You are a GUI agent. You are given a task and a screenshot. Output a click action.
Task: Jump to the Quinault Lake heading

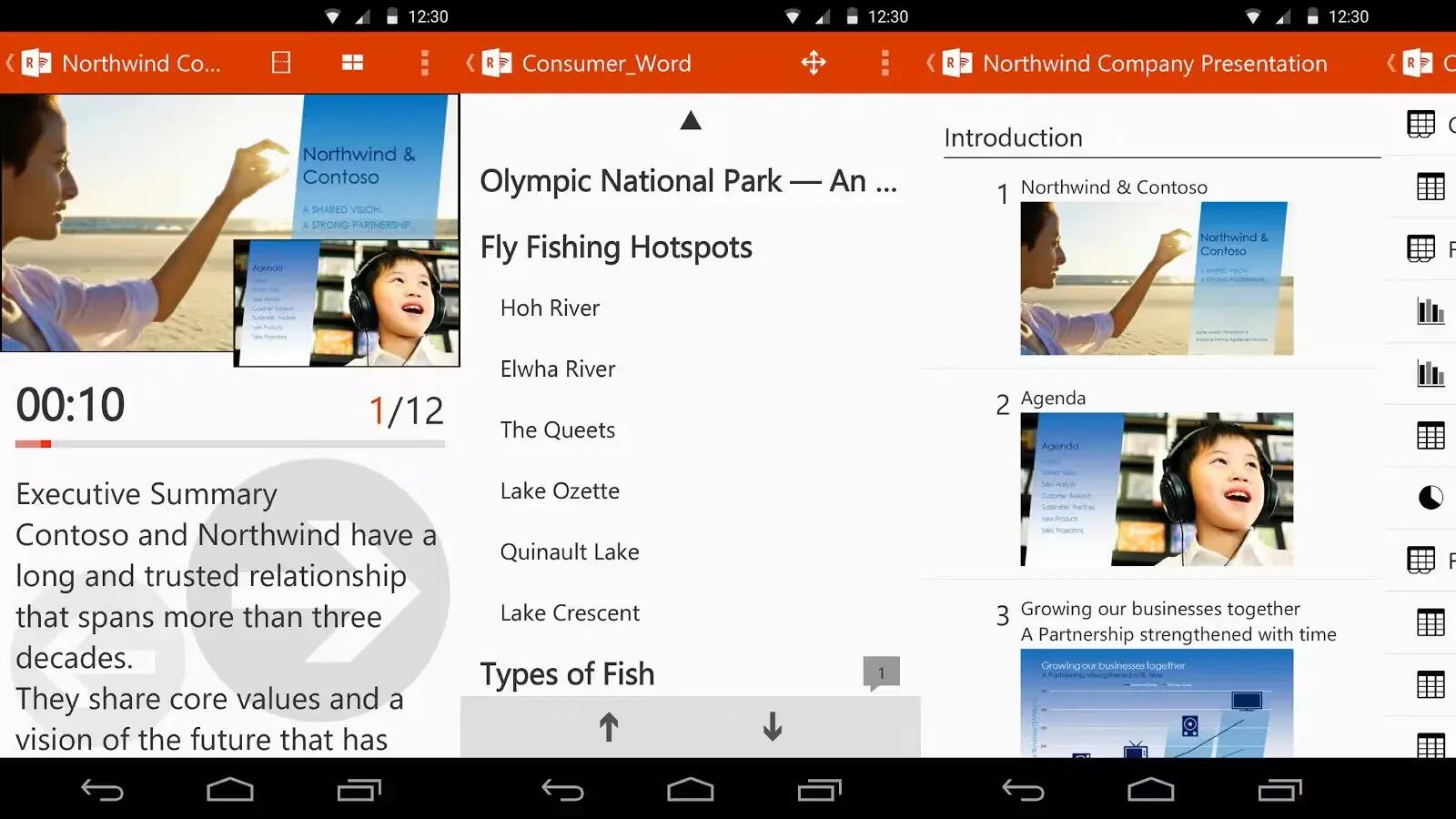[x=570, y=552]
